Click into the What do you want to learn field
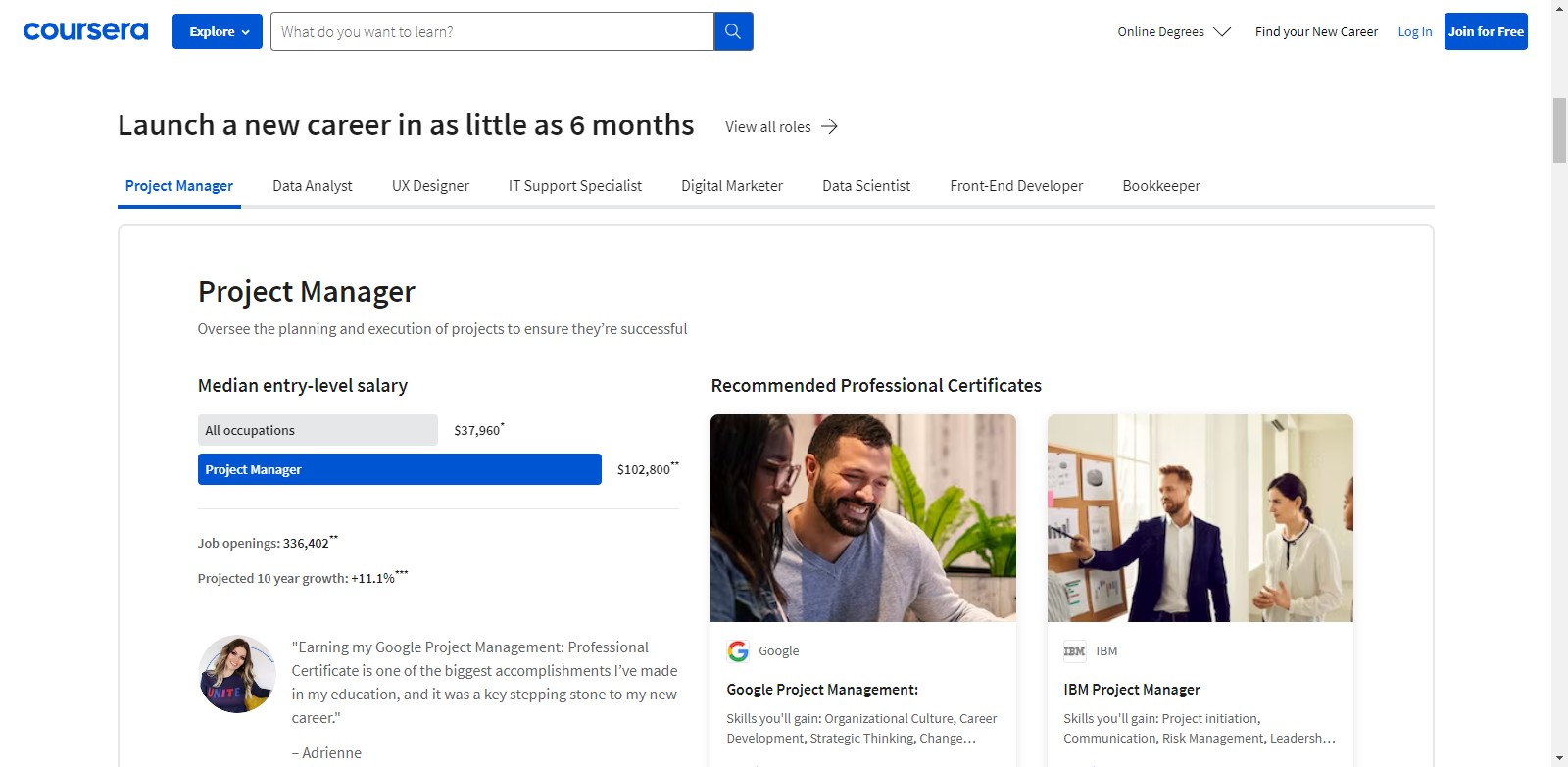 492,31
